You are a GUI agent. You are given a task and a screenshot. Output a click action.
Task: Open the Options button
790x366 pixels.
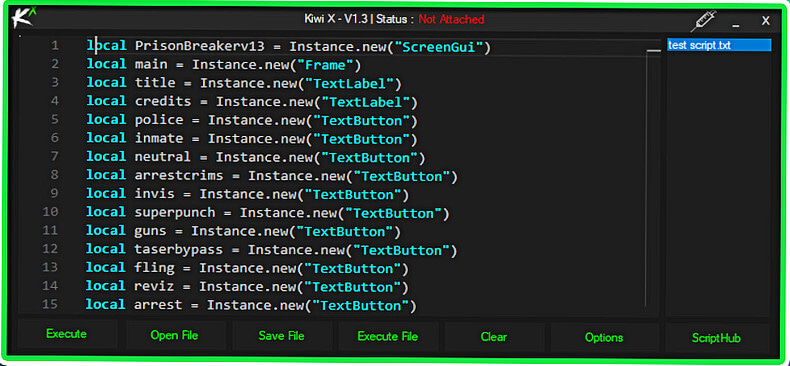604,337
